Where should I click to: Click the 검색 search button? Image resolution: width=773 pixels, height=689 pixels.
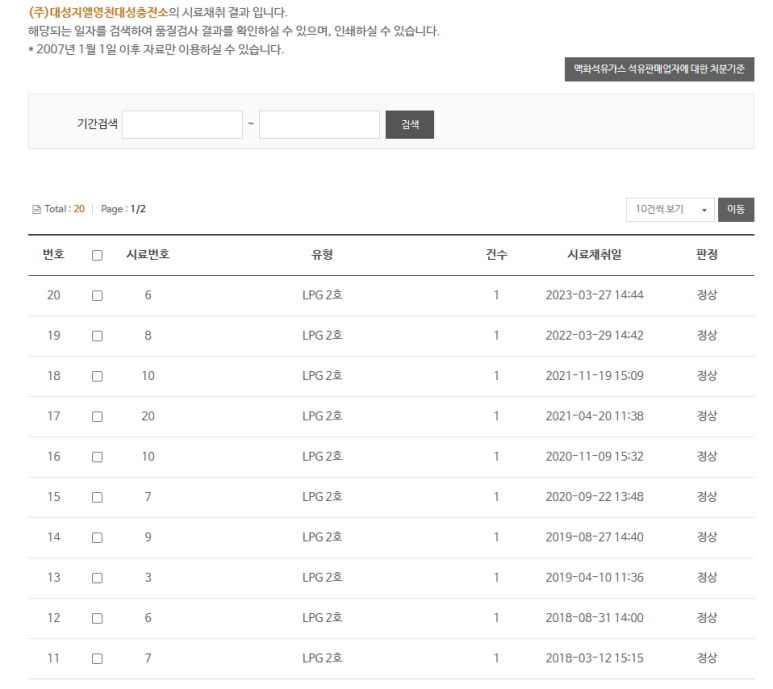pos(409,125)
